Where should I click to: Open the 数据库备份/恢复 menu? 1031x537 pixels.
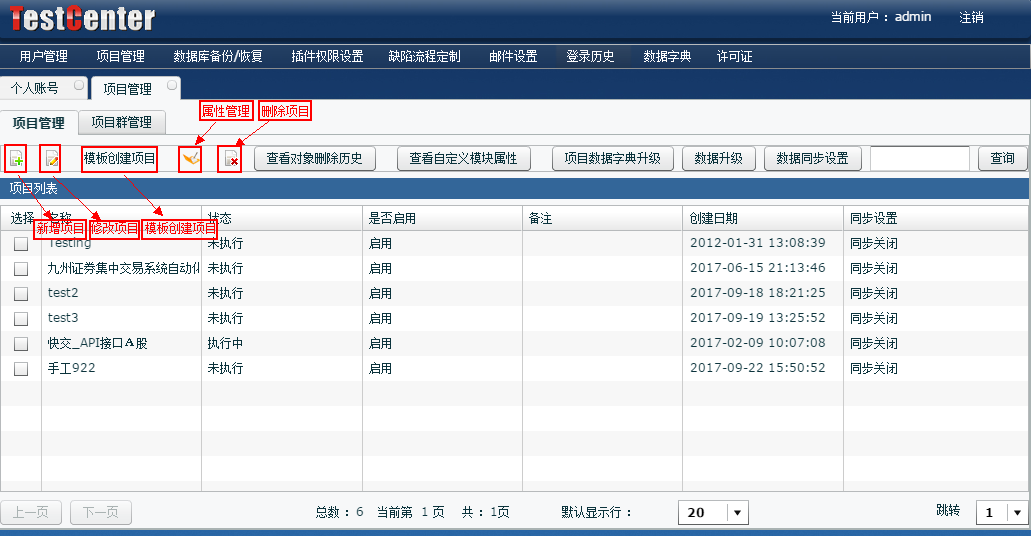click(218, 56)
